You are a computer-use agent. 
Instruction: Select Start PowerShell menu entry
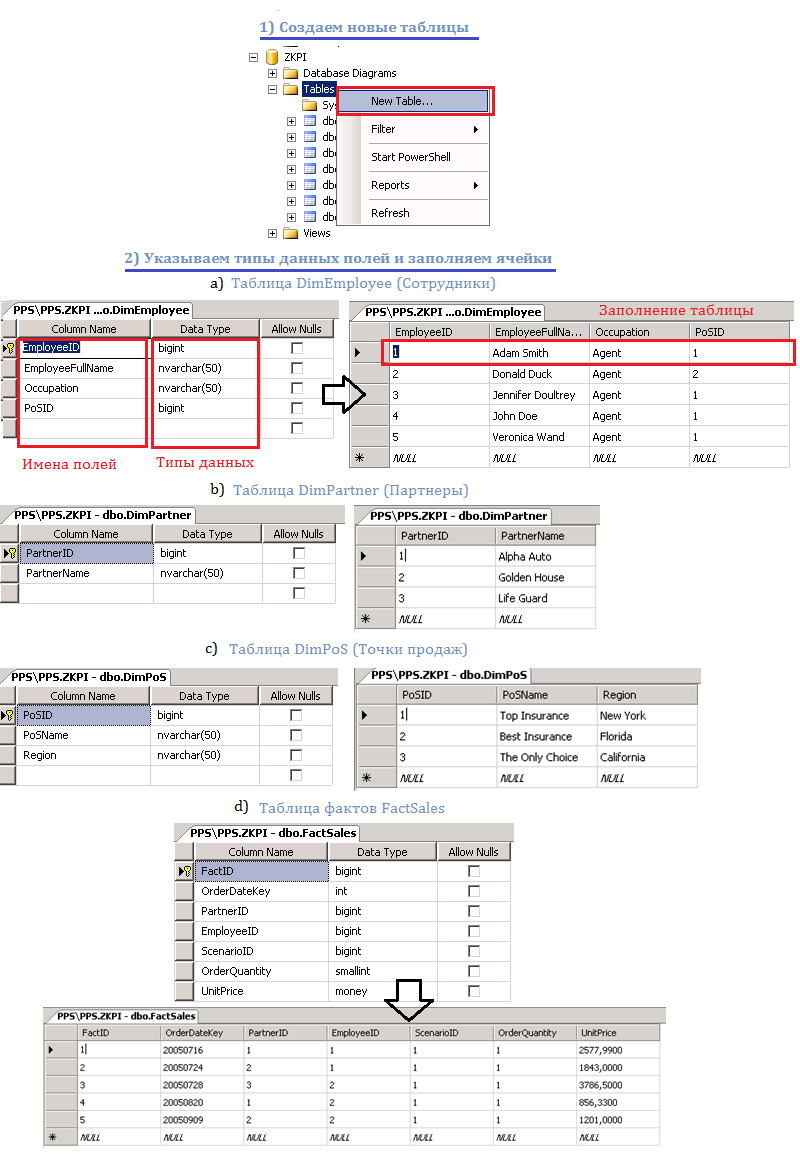pos(410,157)
